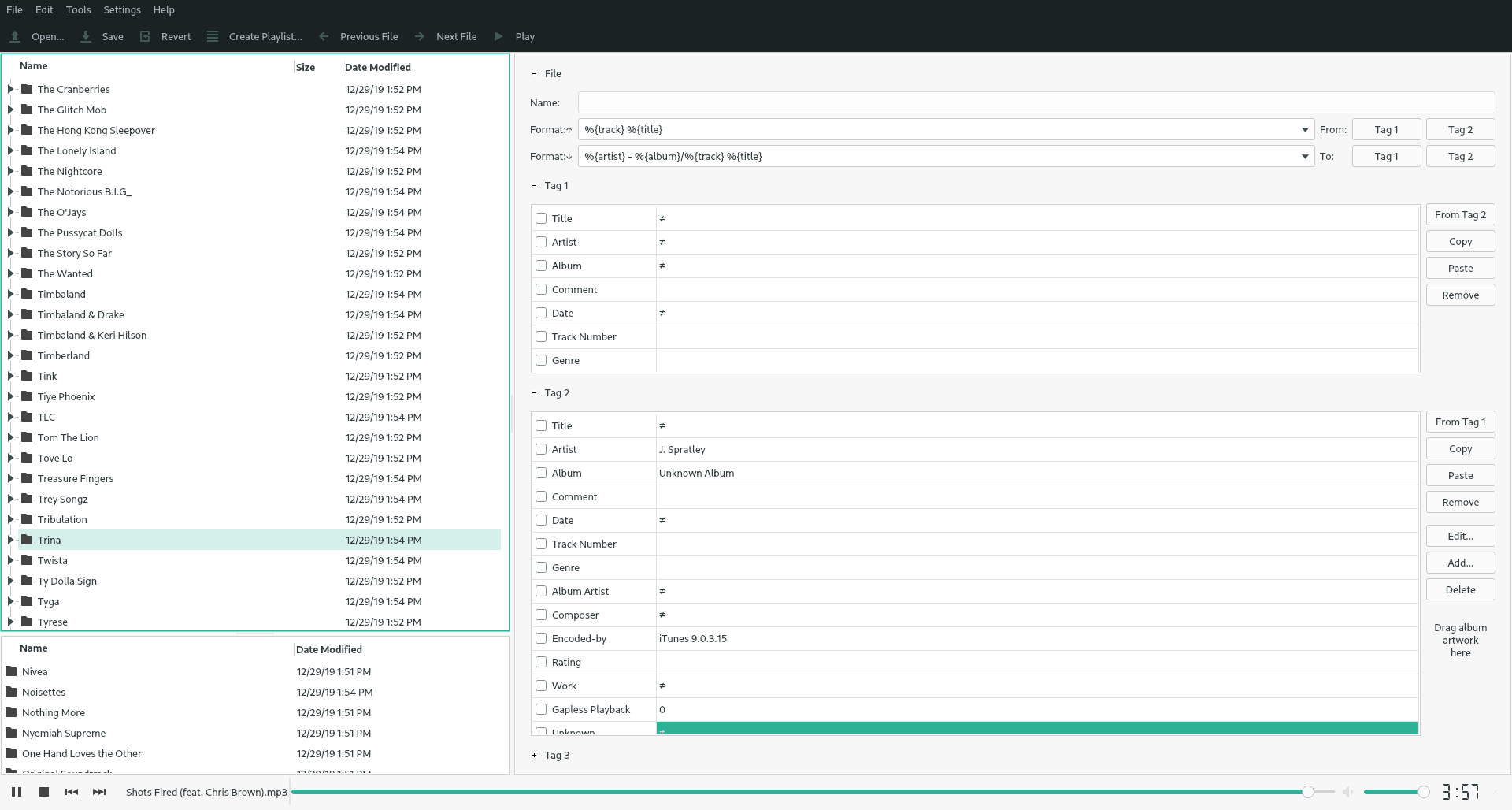1512x810 pixels.
Task: Click the Revert icon in toolbar
Action: pos(145,36)
